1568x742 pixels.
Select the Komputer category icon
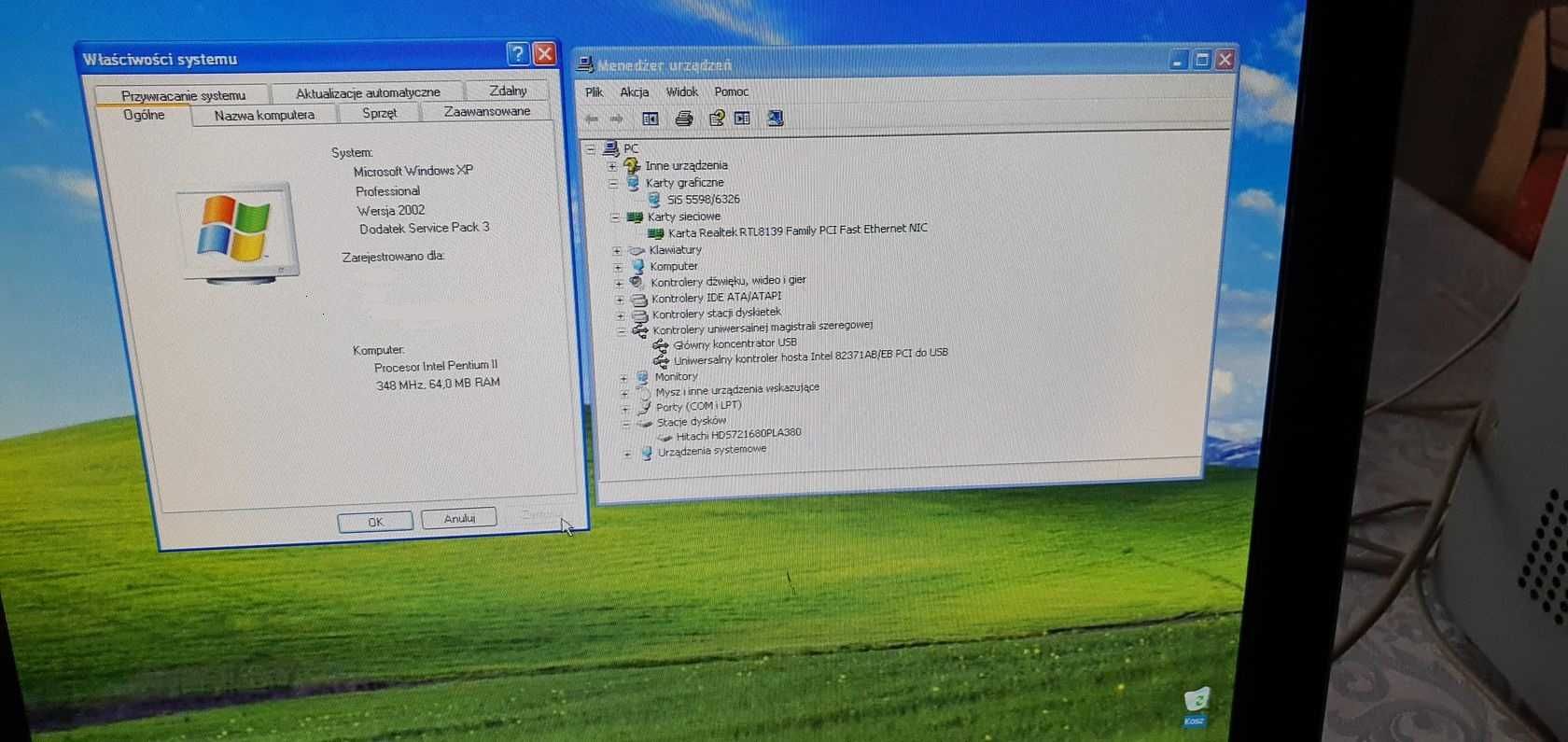(637, 266)
